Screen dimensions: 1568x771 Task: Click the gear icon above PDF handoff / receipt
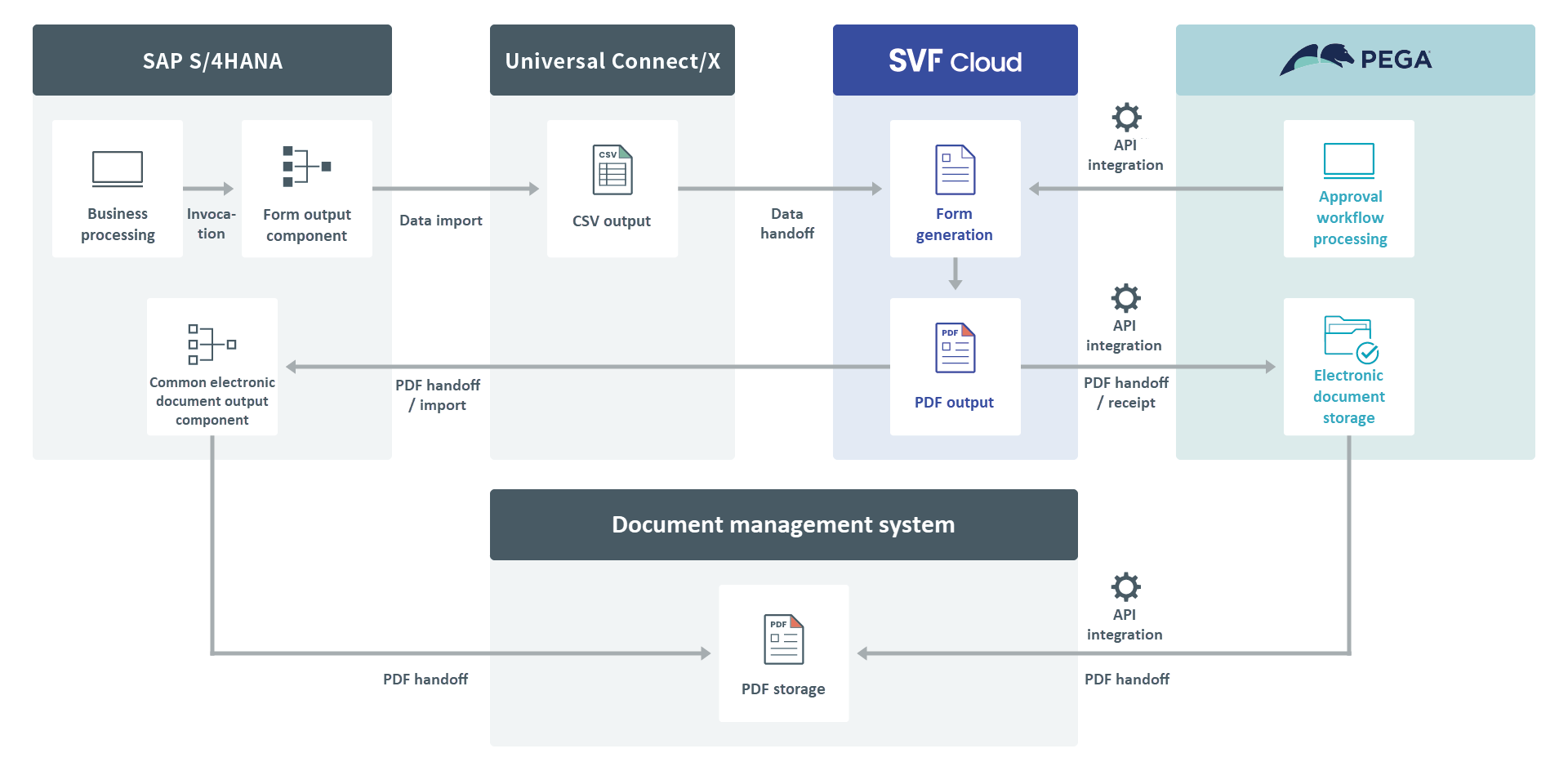pyautogui.click(x=1125, y=298)
